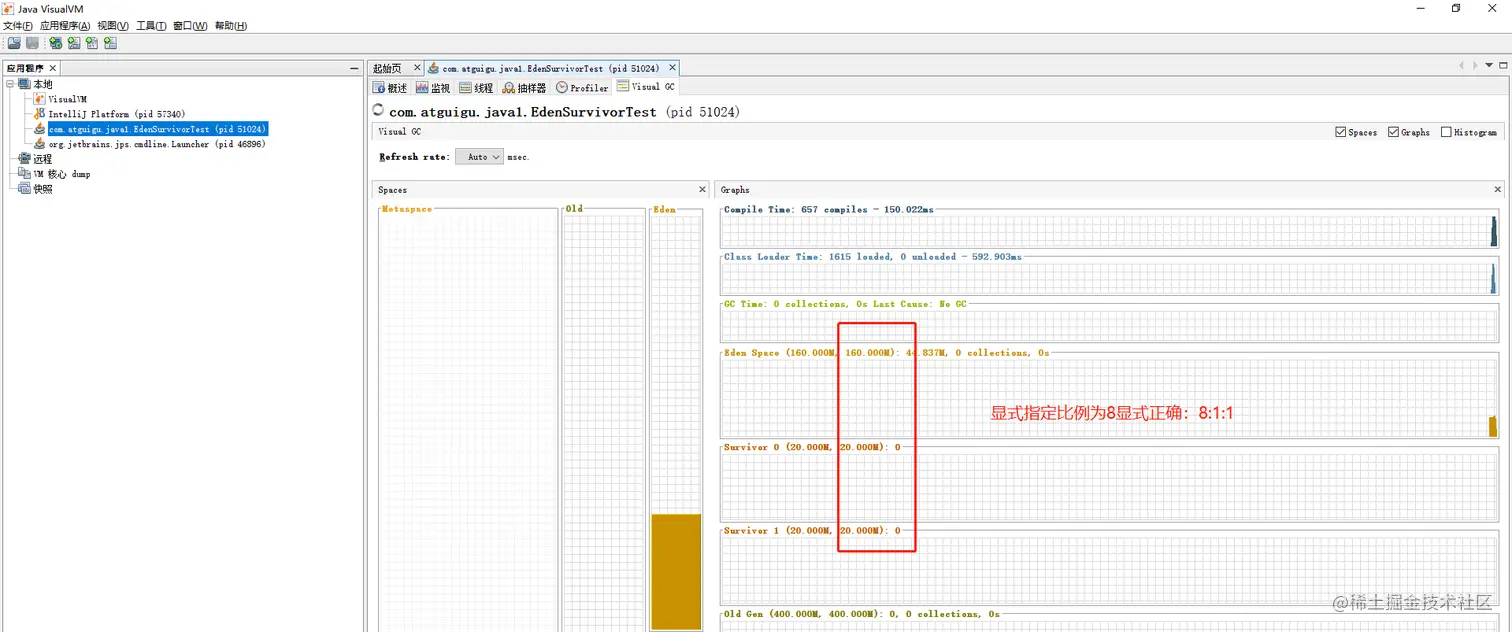This screenshot has height=632, width=1512.
Task: Click the 快照 snapshots icon
Action: (x=25, y=189)
